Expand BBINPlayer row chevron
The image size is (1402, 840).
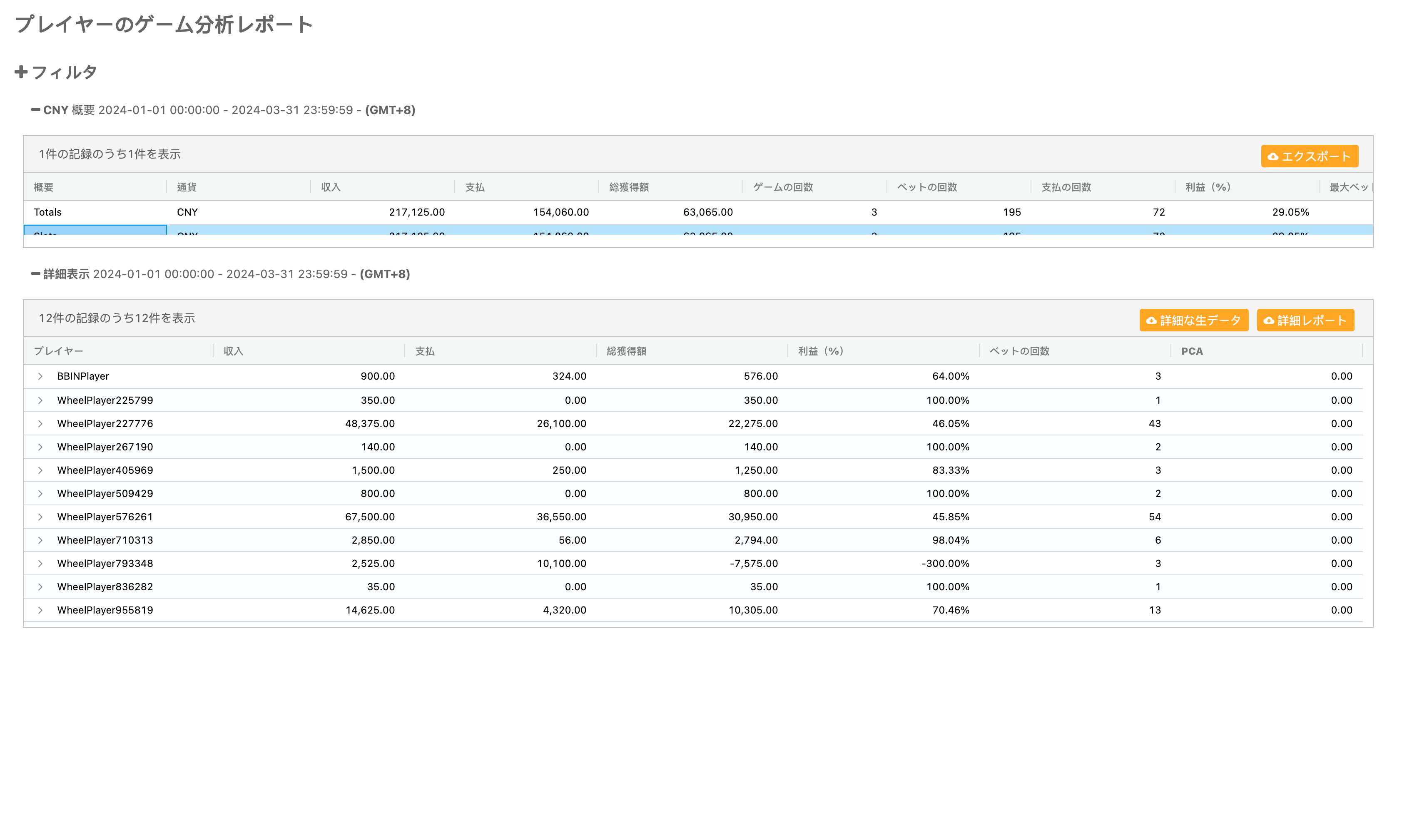tap(40, 376)
